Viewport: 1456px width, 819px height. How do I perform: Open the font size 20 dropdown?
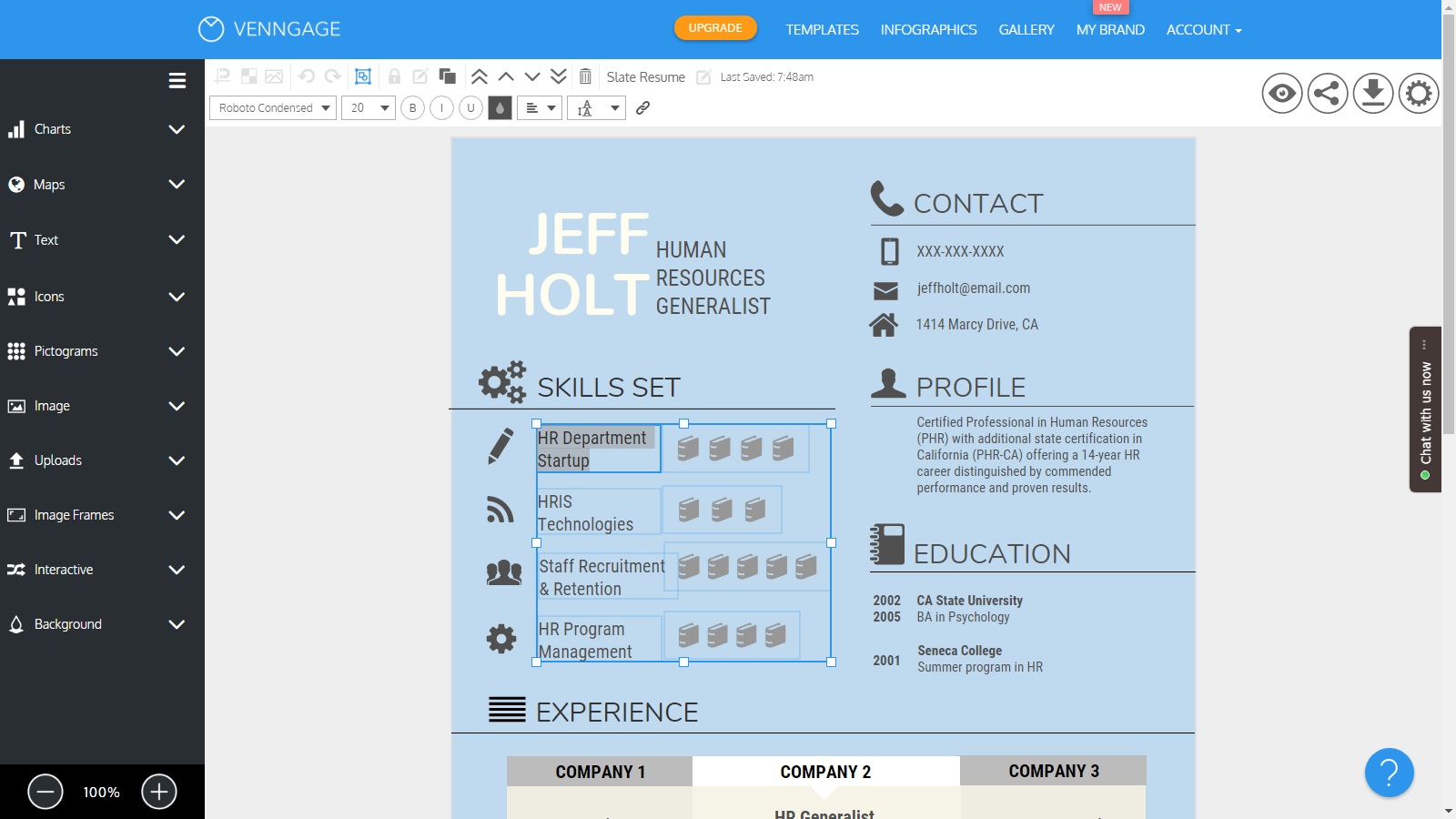pyautogui.click(x=368, y=108)
